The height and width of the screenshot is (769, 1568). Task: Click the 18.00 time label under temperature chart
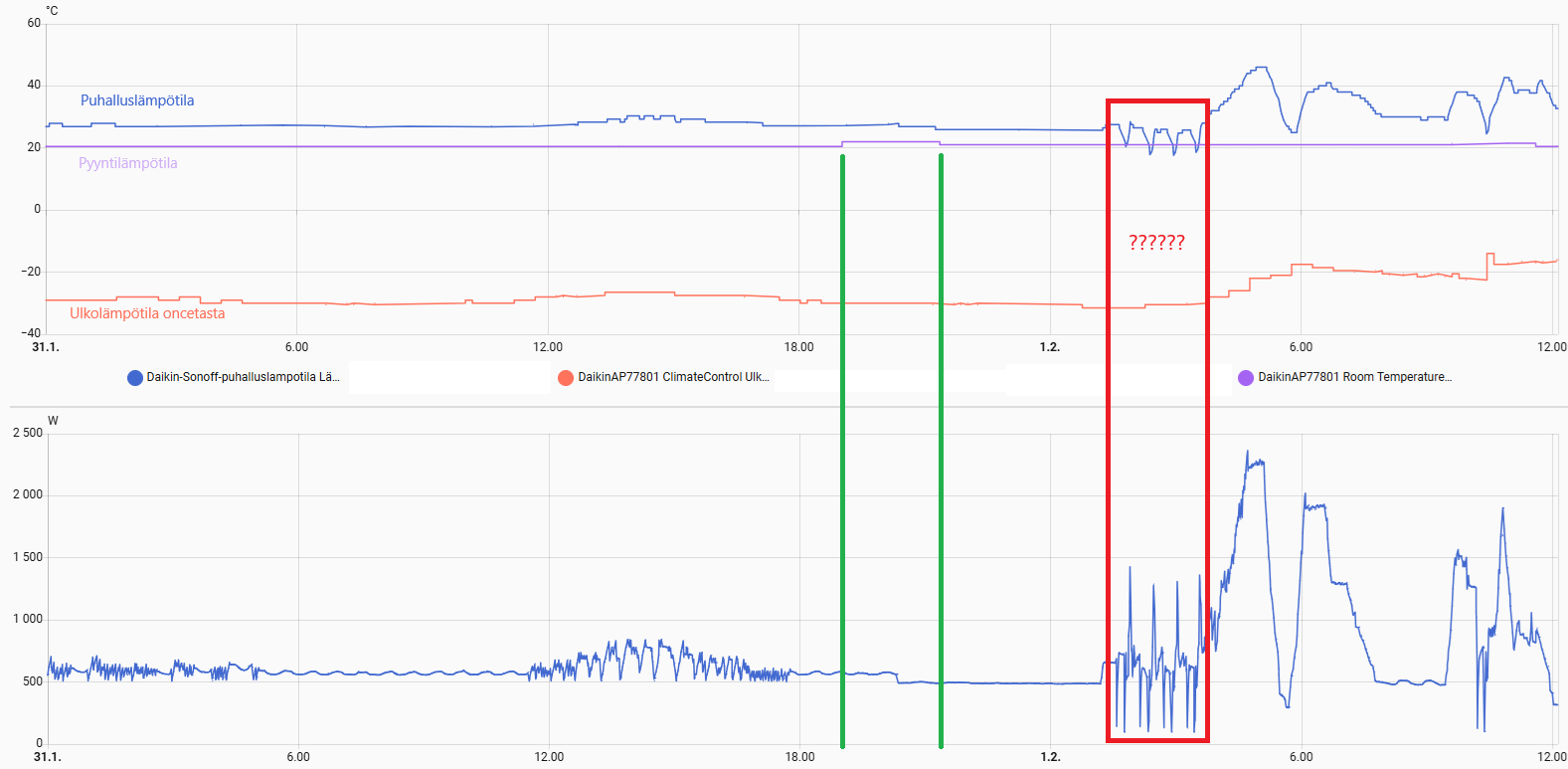click(798, 347)
